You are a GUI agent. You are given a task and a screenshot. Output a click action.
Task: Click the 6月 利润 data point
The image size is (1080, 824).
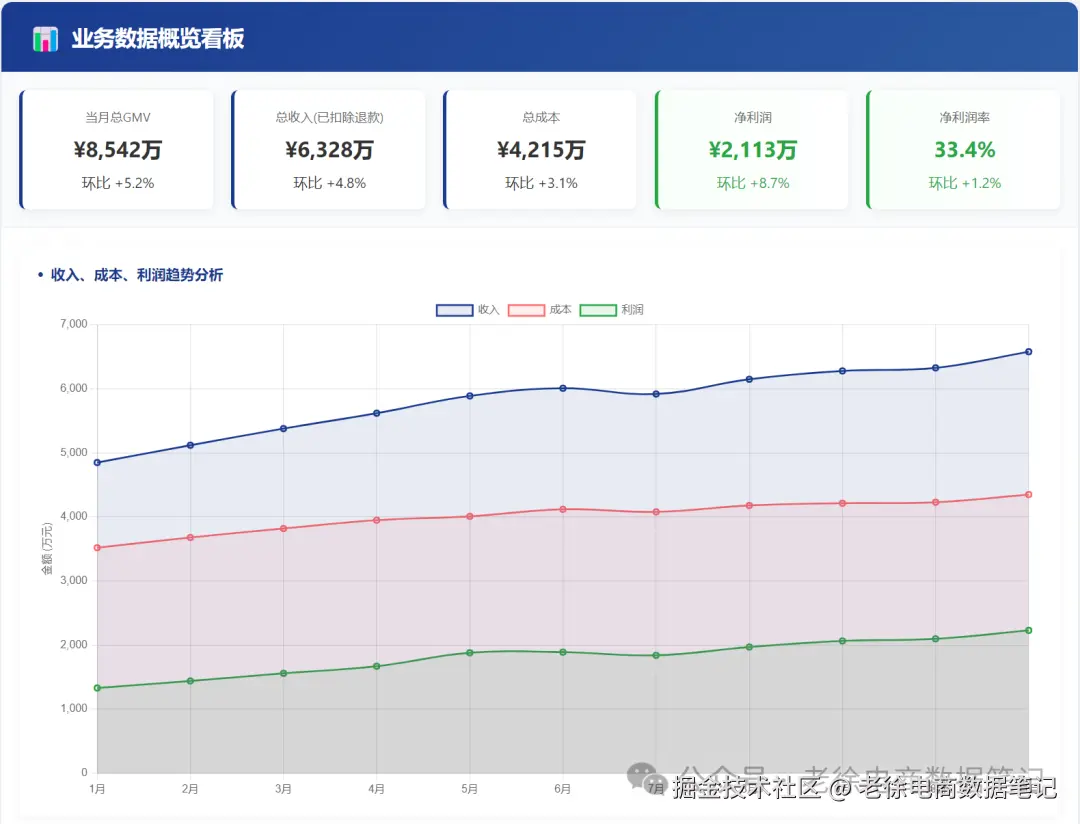pos(563,652)
